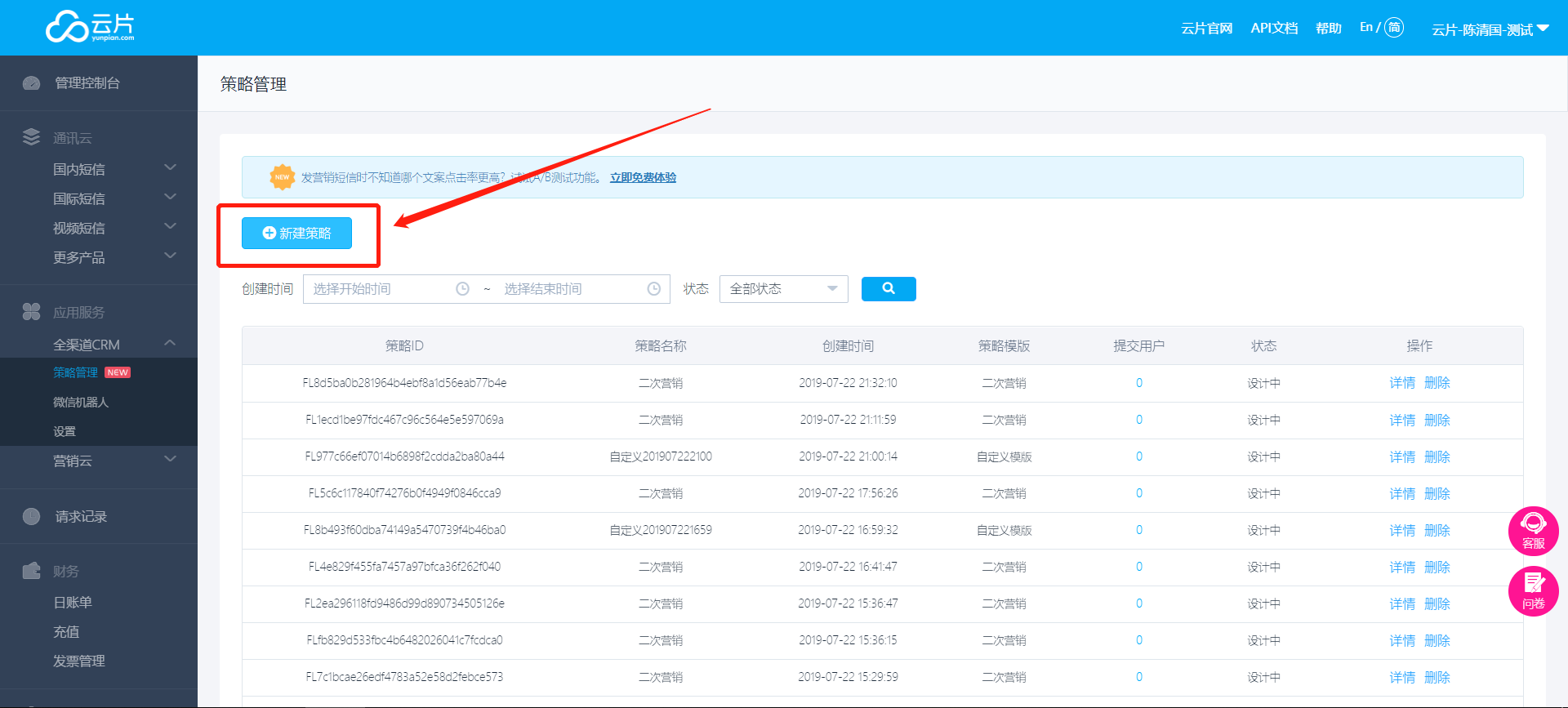Open 详情 for strategy created 21:11:59

point(1402,421)
